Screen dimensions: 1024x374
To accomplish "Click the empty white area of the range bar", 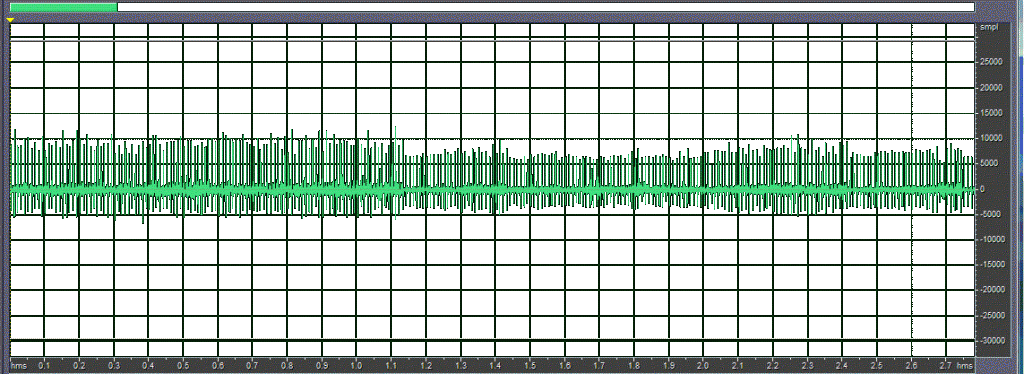I will click(546, 7).
